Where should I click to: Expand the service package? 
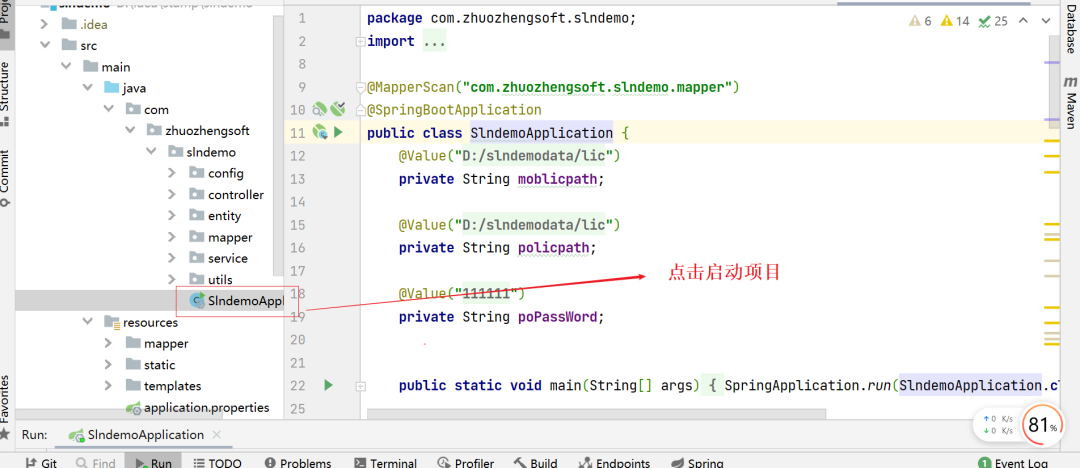pyautogui.click(x=173, y=258)
